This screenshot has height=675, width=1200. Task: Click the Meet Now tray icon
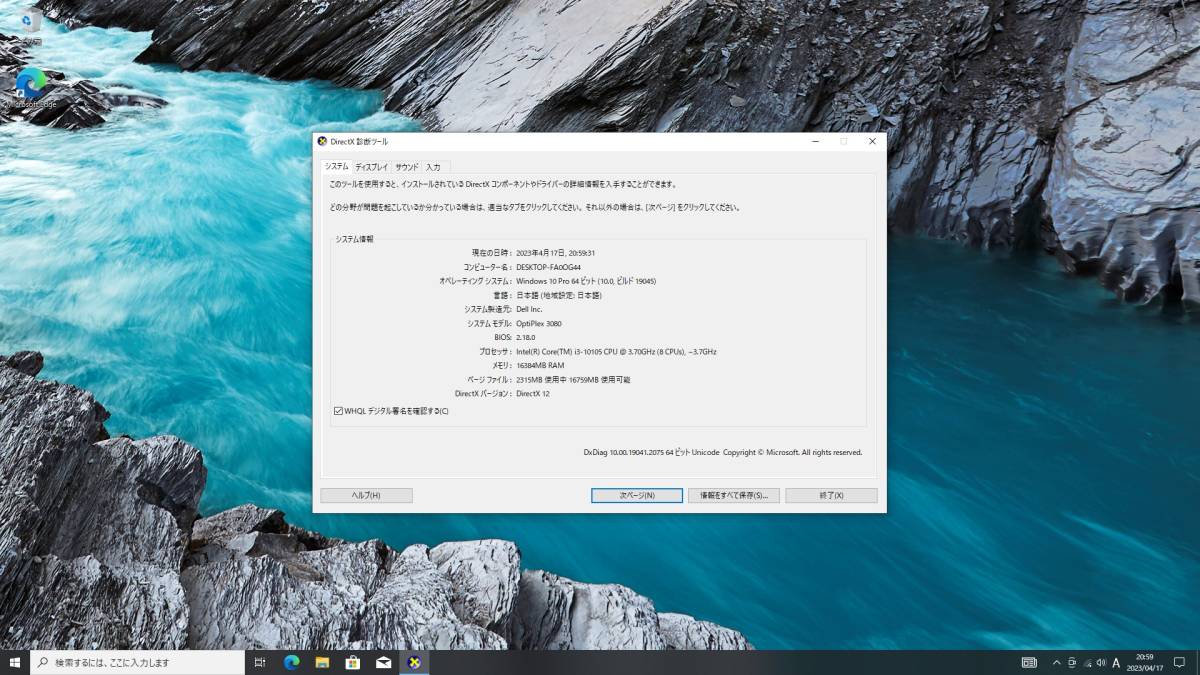[x=1072, y=662]
